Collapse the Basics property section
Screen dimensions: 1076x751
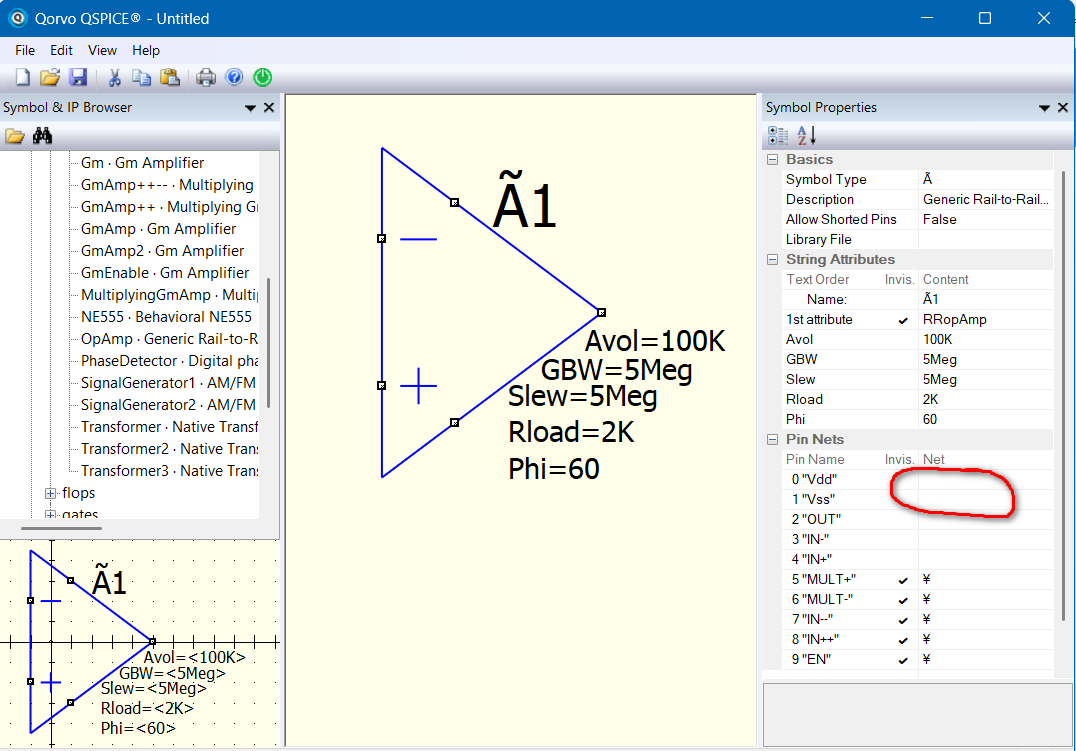[773, 159]
